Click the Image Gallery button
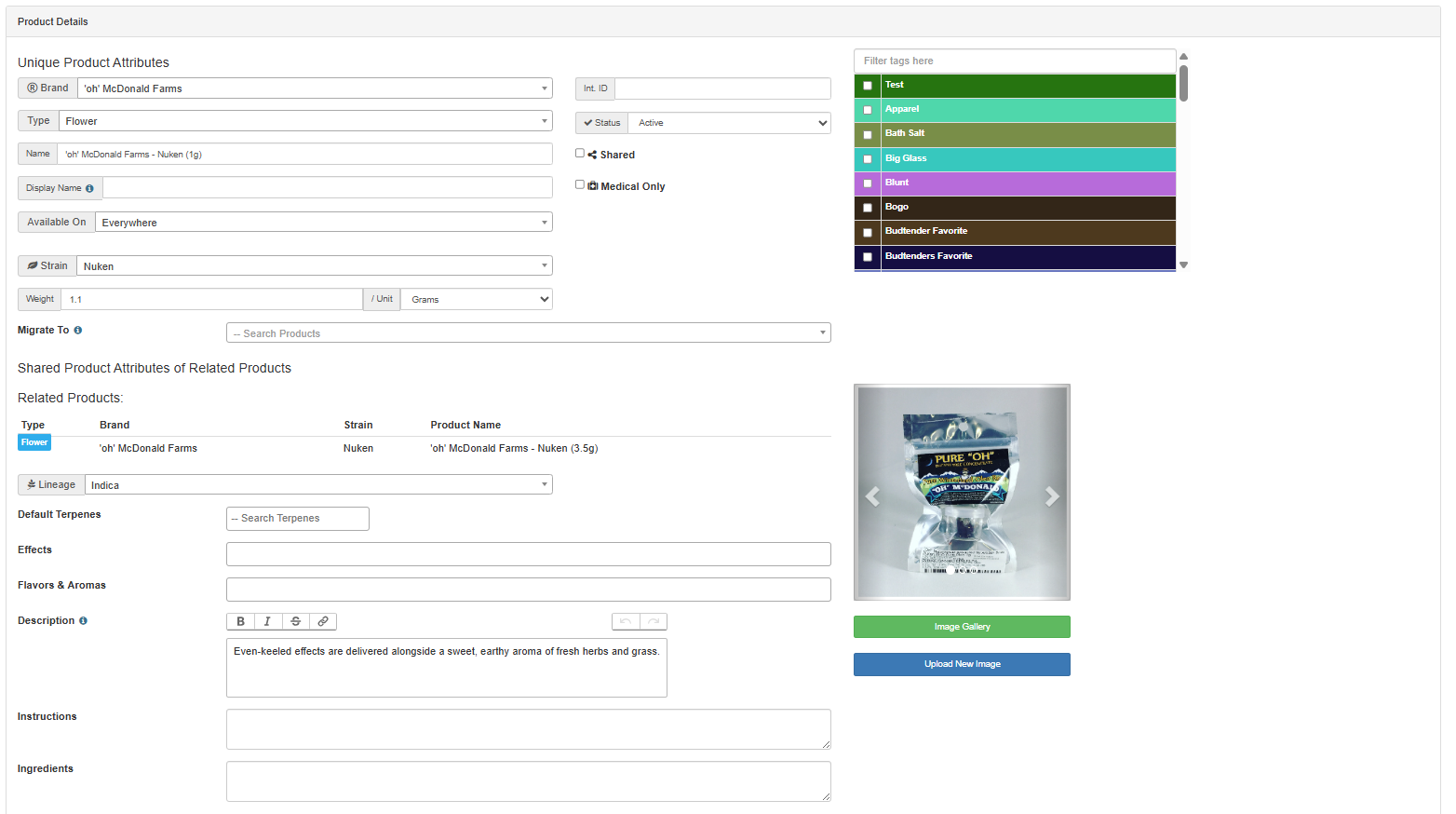Image resolution: width=1456 pixels, height=814 pixels. click(x=962, y=627)
